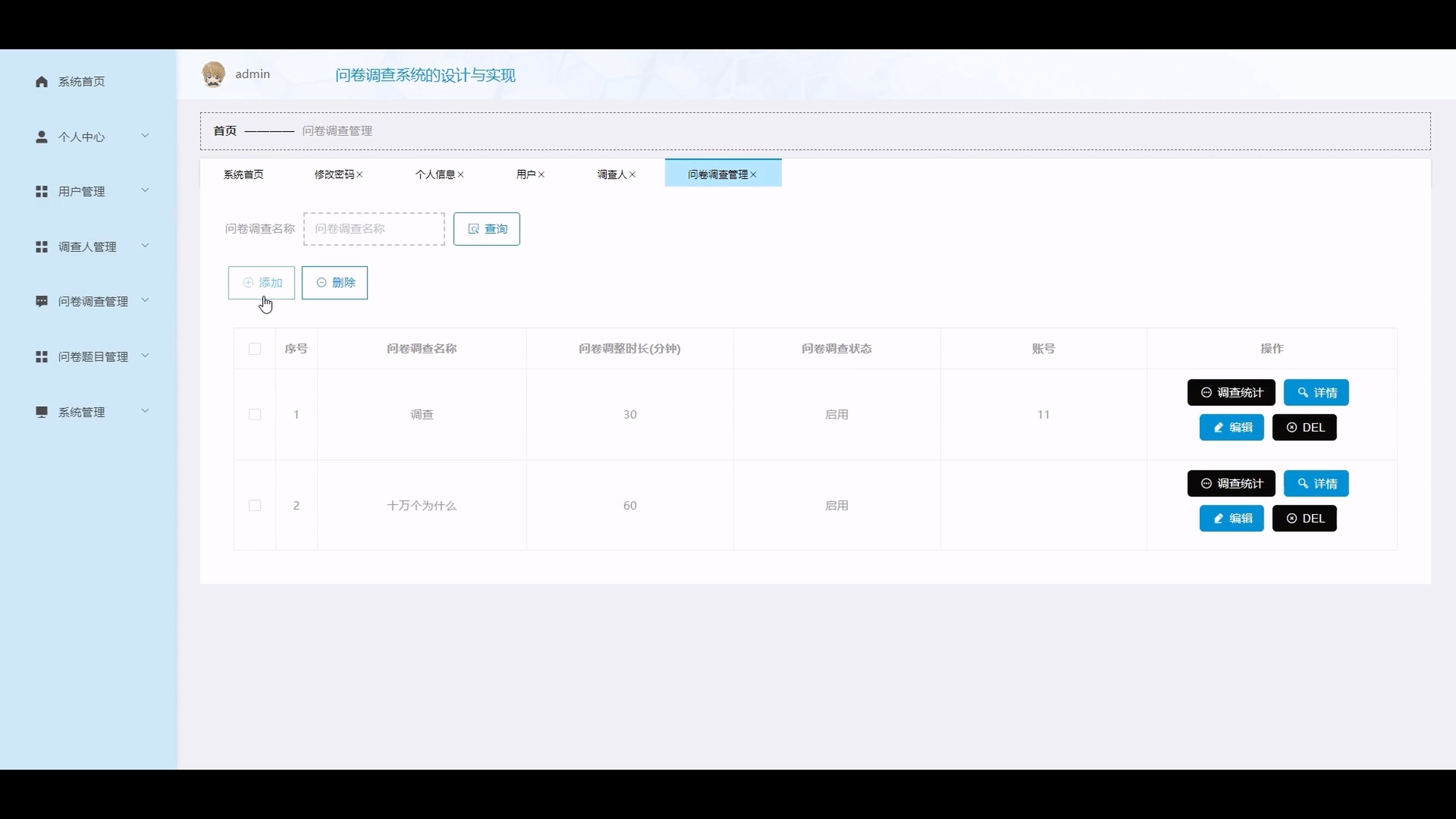The image size is (1456, 819).
Task: Click the person icon for 个人中心
Action: coord(41,136)
